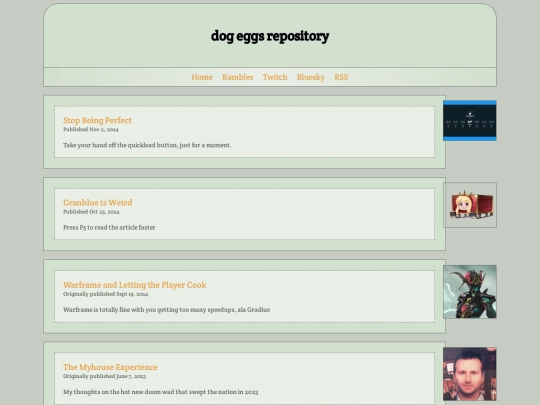
Task: Open 'The Myhouse Experience' article
Action: pos(110,367)
